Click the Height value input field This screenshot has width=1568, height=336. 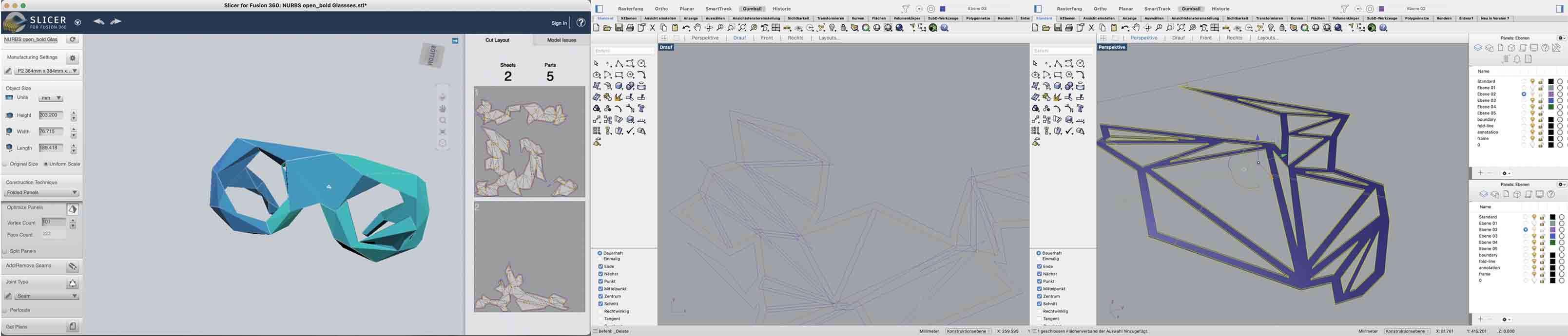[x=51, y=115]
